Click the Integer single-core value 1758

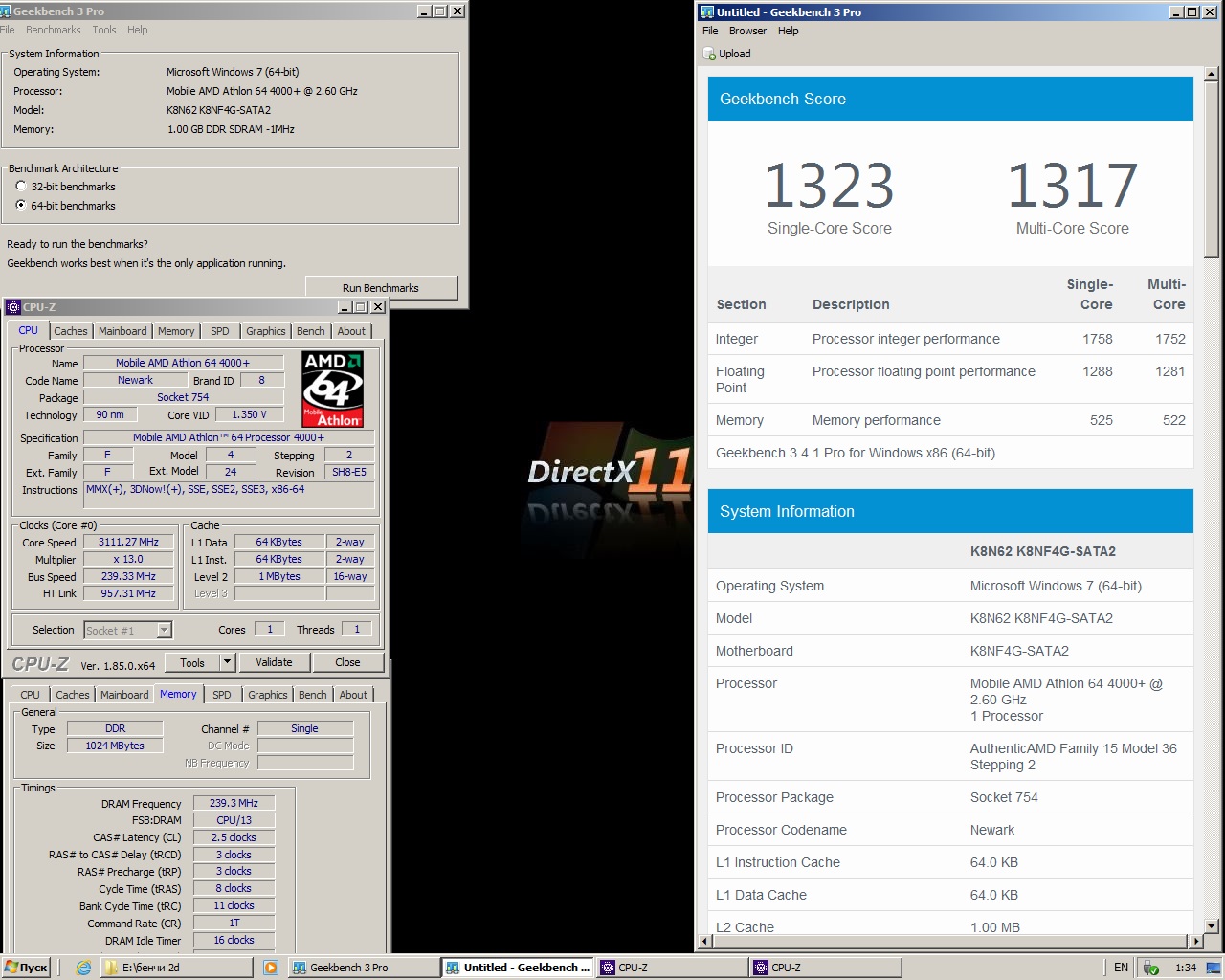[1098, 339]
